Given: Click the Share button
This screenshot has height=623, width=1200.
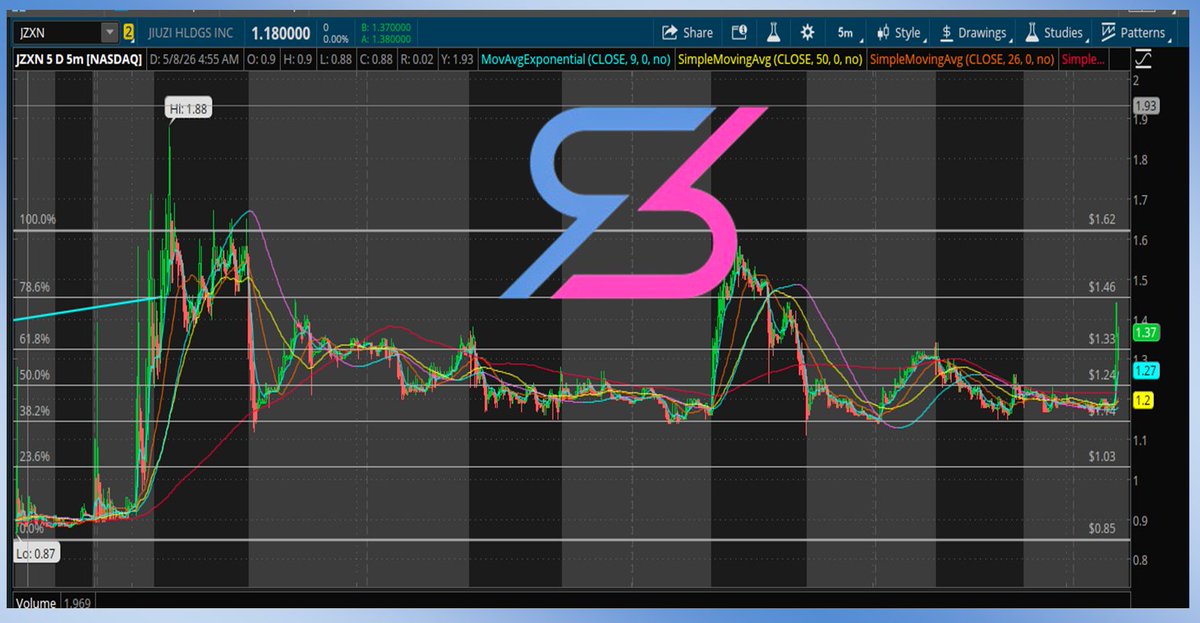Looking at the screenshot, I should point(687,33).
